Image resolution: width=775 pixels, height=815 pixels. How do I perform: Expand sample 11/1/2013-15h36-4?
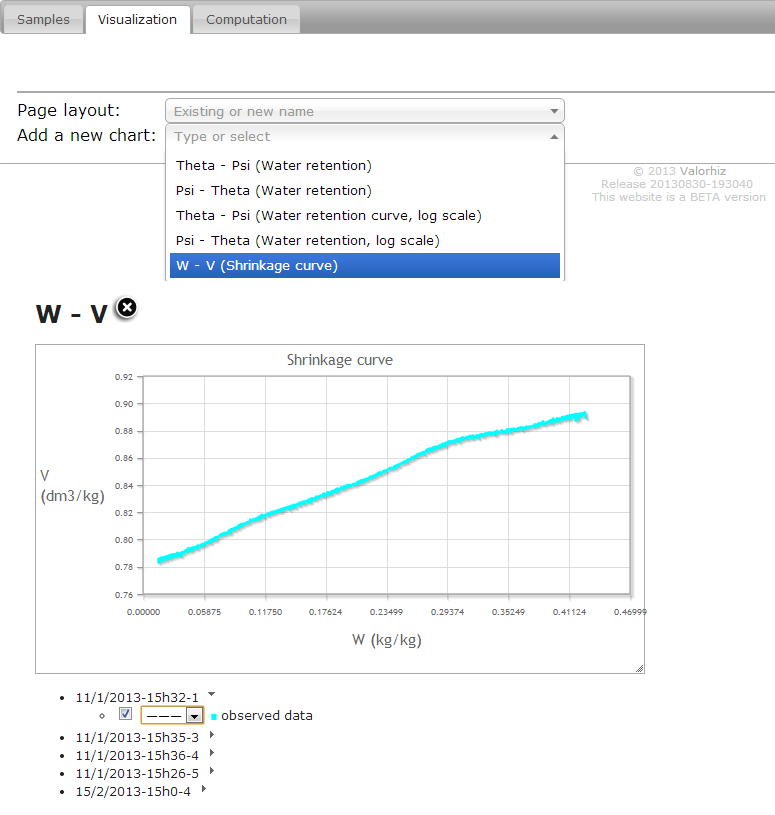212,753
